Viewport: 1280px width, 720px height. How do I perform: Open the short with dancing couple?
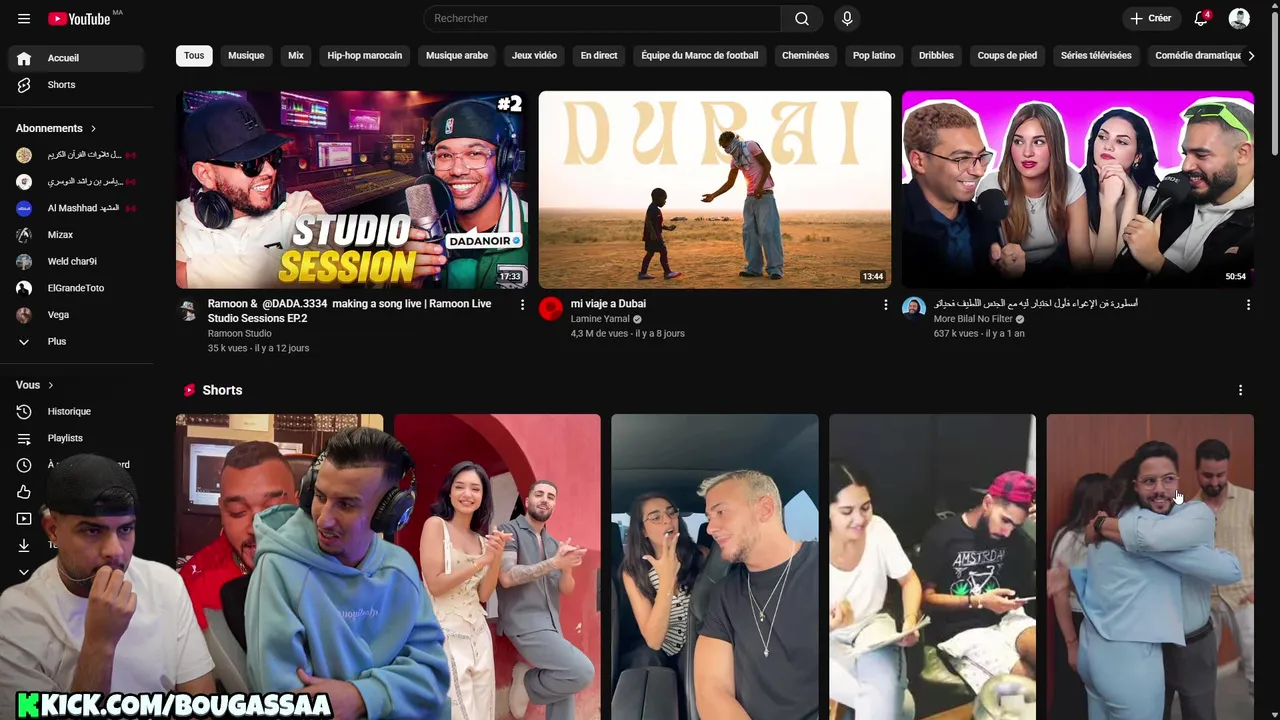[497, 567]
